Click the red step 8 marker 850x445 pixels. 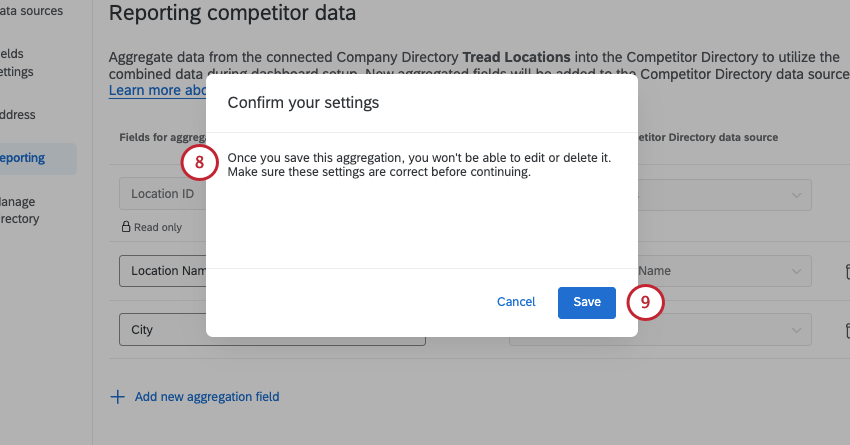(x=199, y=164)
